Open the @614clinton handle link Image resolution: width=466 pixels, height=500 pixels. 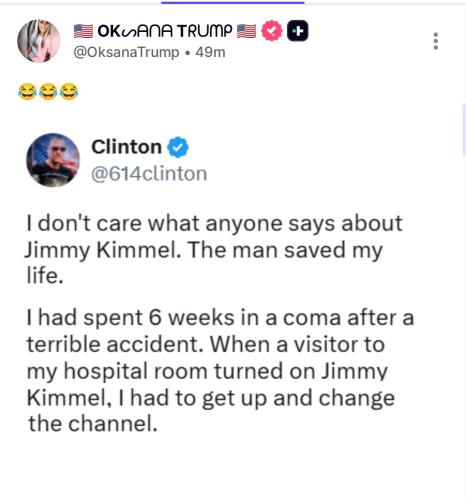click(x=149, y=174)
